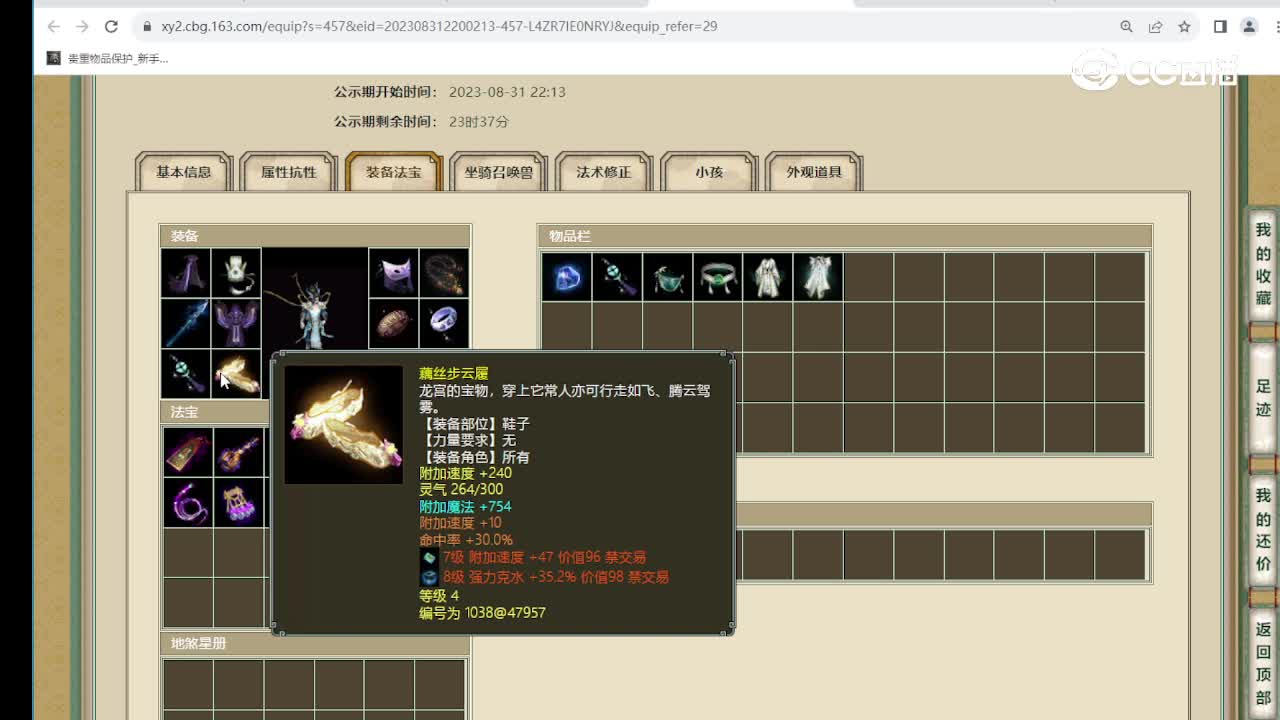Click the level 7 gem icon in tooltip
The height and width of the screenshot is (720, 1280).
coord(429,558)
